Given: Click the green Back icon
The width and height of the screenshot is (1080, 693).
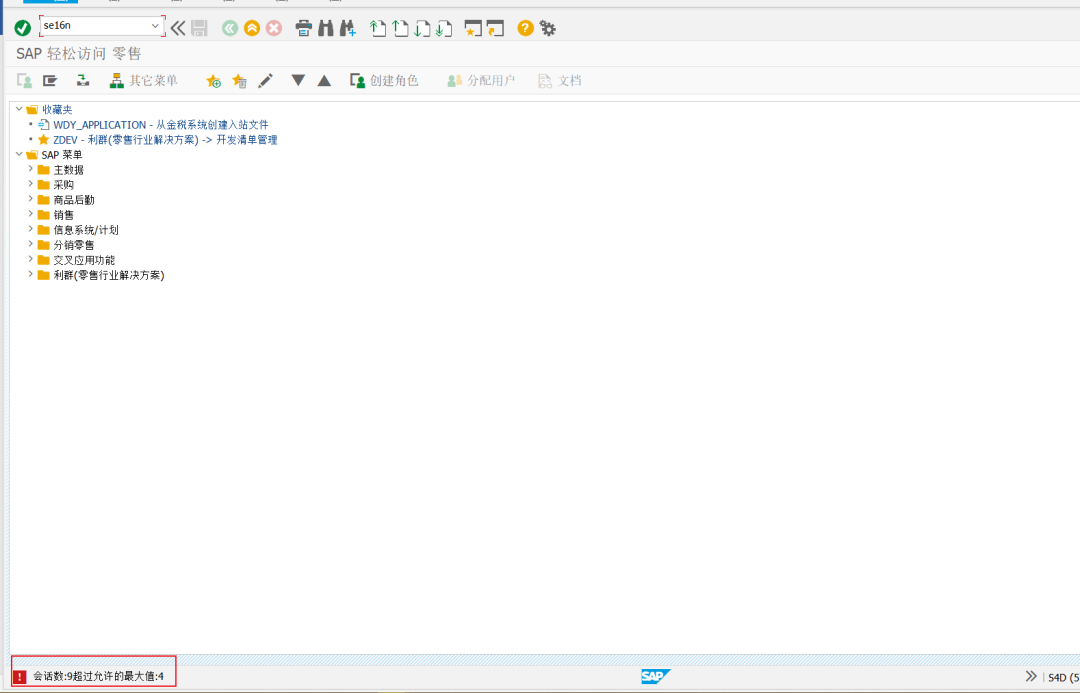Looking at the screenshot, I should coord(230,28).
